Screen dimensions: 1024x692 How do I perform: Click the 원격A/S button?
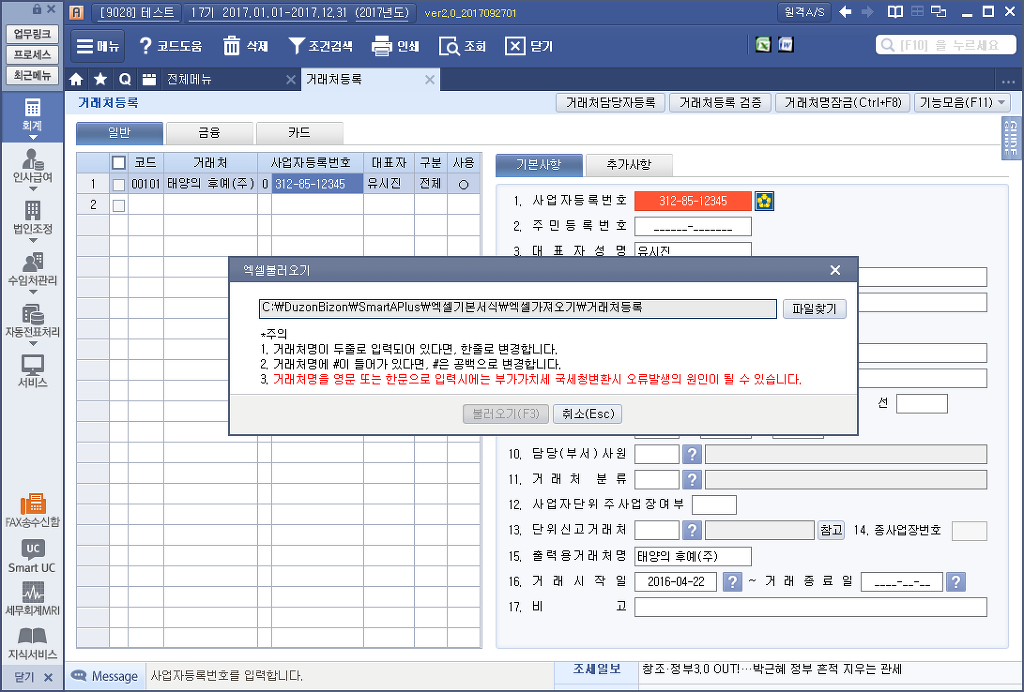point(804,12)
